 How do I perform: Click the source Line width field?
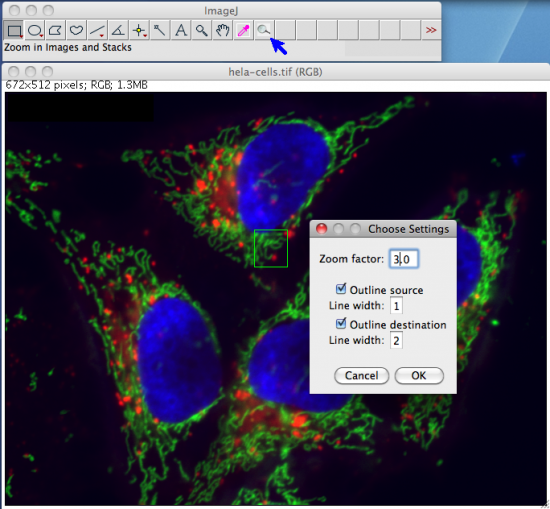coord(396,306)
